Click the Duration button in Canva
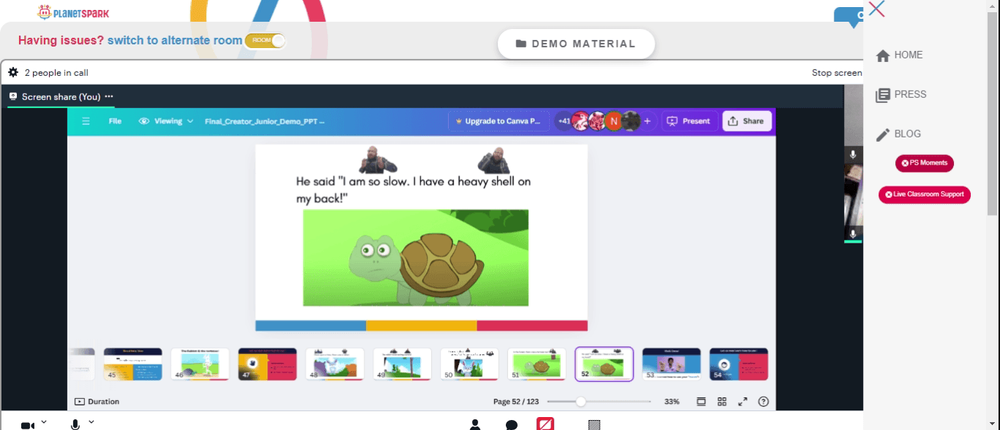Viewport: 1000px width, 430px height. point(97,402)
